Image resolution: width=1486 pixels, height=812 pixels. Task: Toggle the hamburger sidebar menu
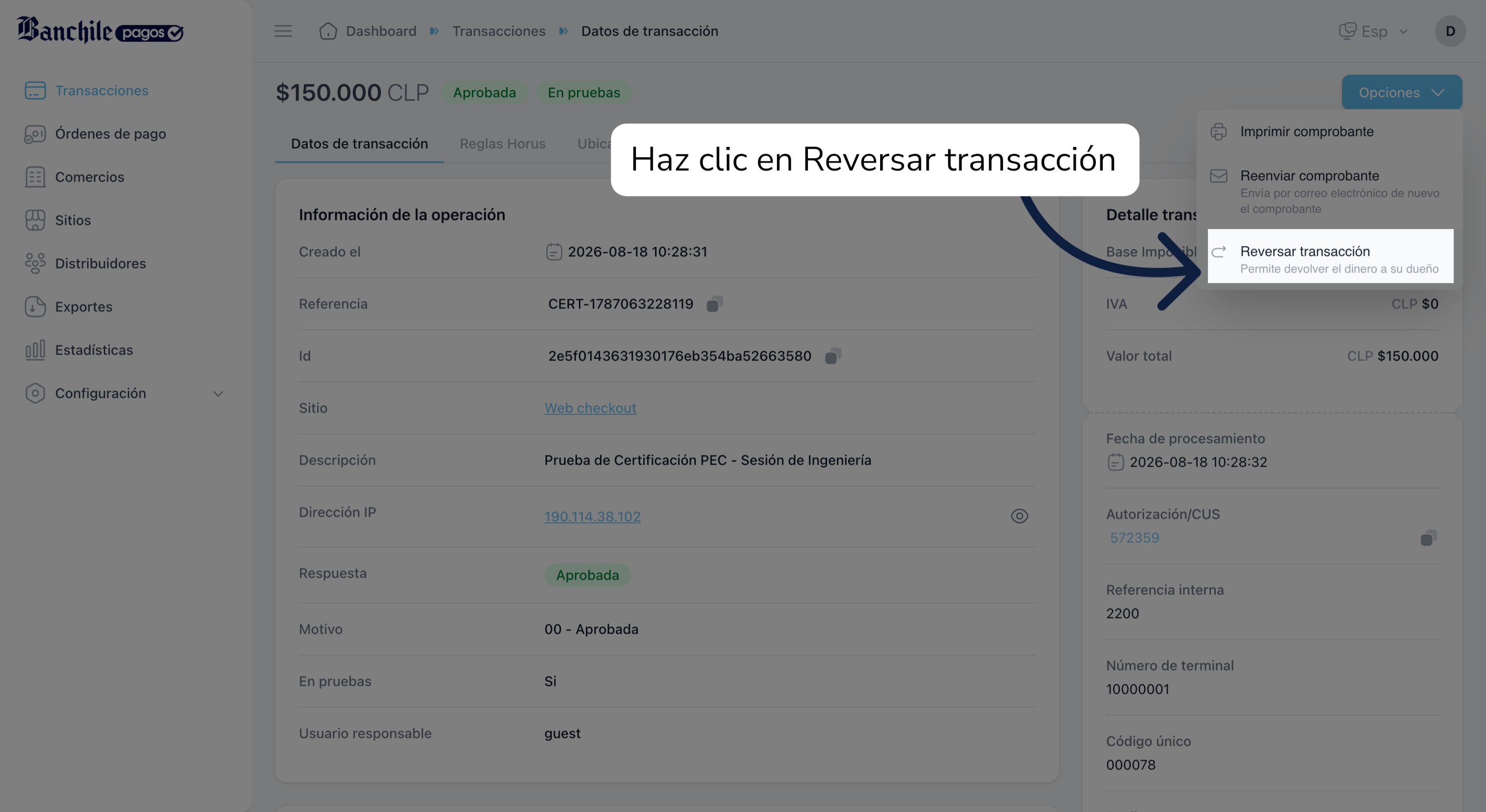coord(283,31)
